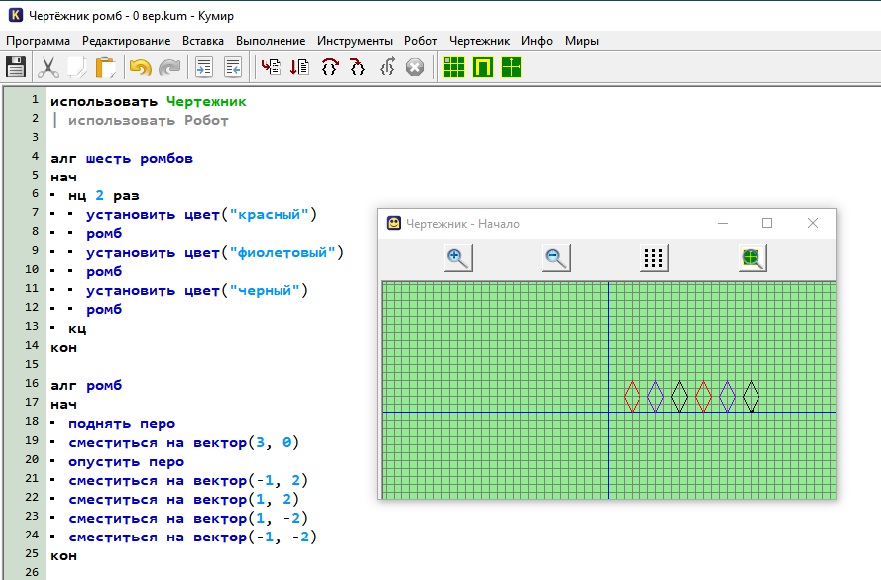This screenshot has width=881, height=580.
Task: Click the Paste clipboard icon
Action: (106, 67)
